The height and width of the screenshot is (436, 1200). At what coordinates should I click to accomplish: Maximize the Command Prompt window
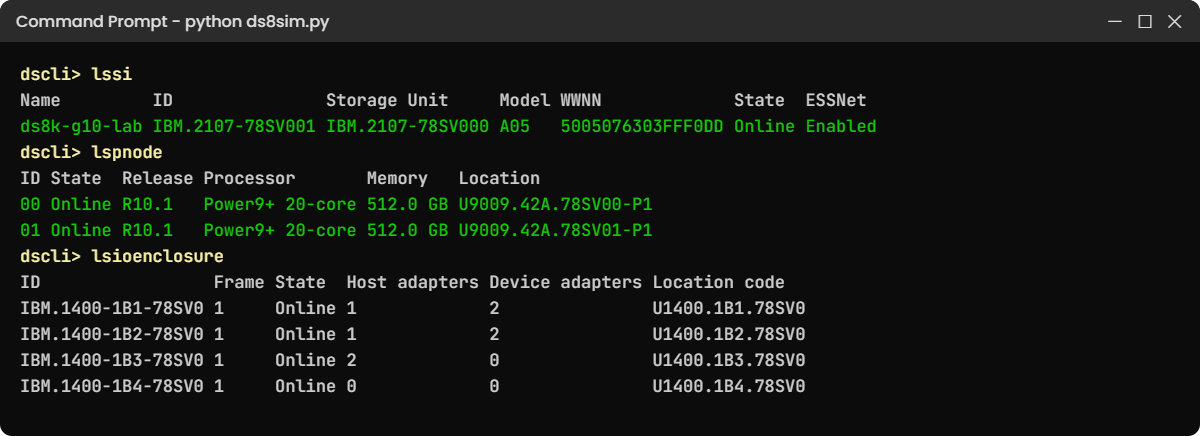click(1146, 21)
